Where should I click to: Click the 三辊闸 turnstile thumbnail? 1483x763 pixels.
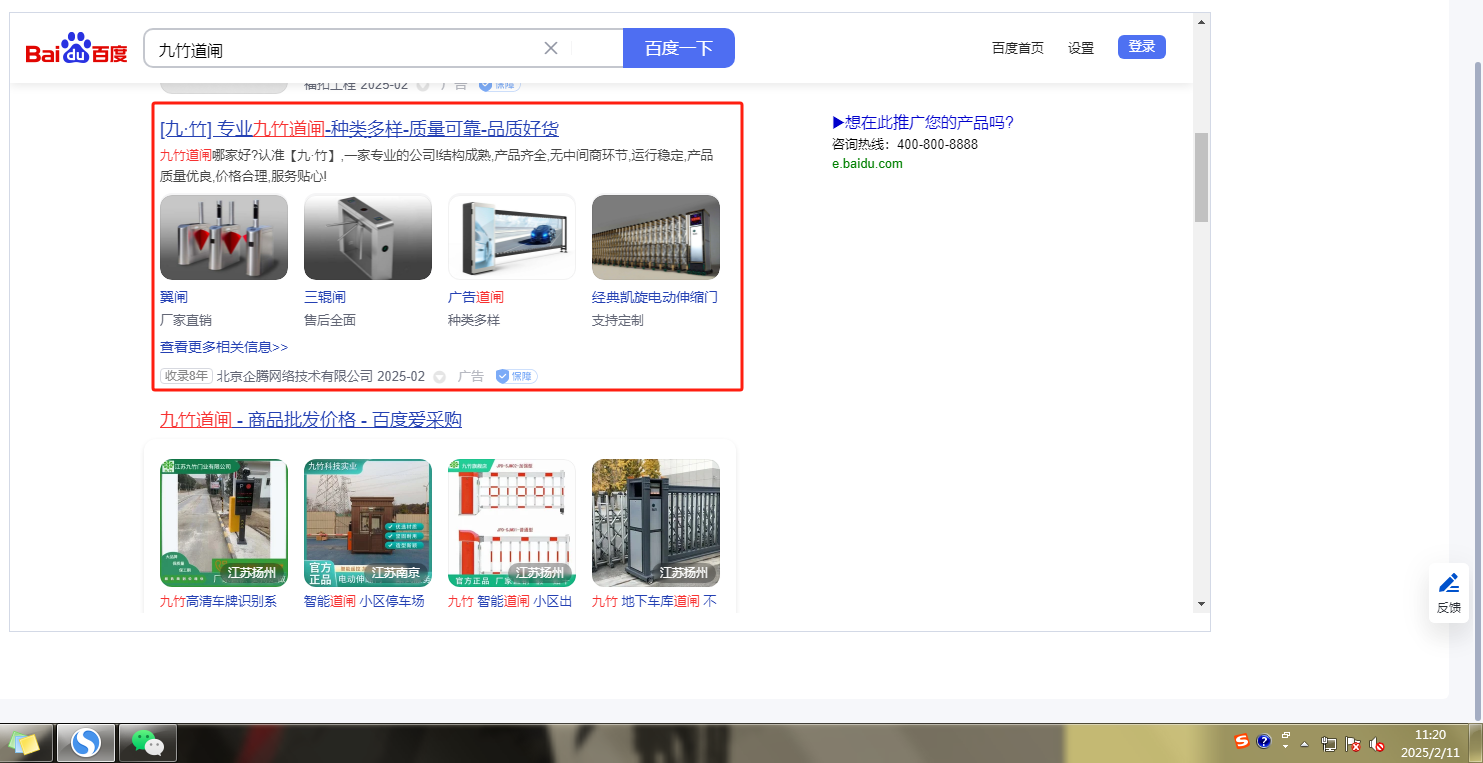pos(368,237)
